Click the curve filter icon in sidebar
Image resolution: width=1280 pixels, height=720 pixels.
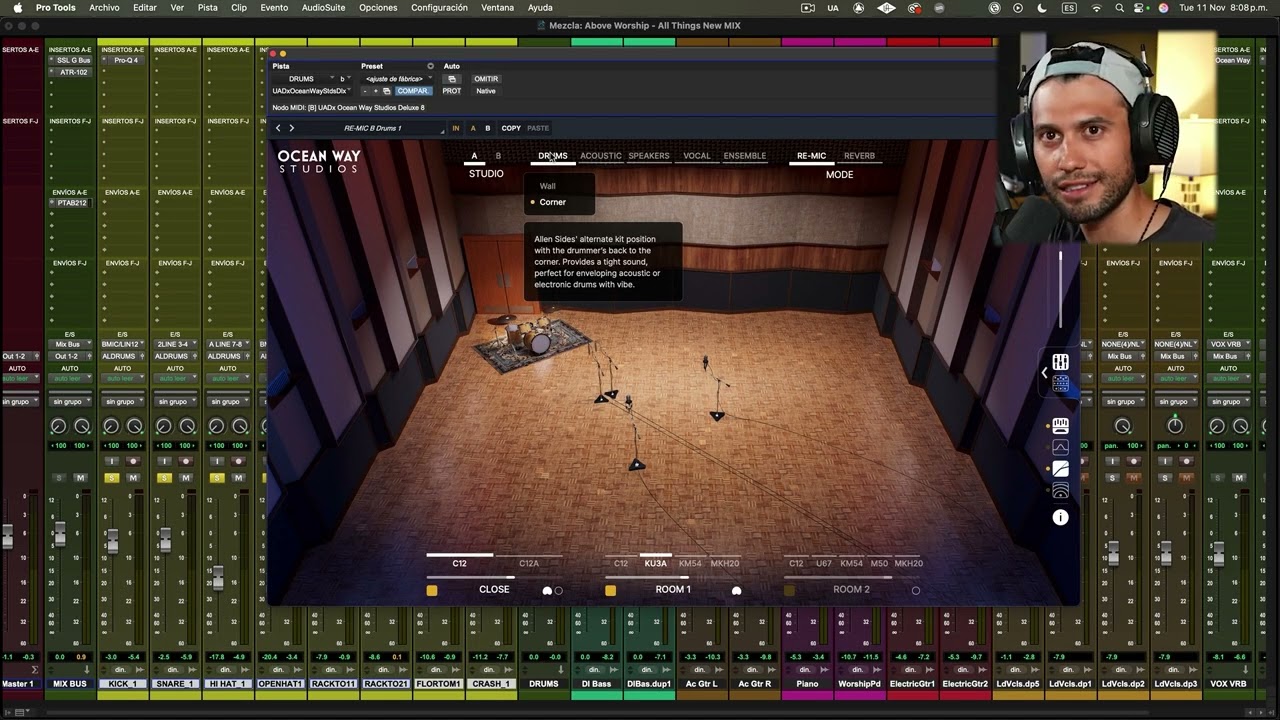point(1060,447)
